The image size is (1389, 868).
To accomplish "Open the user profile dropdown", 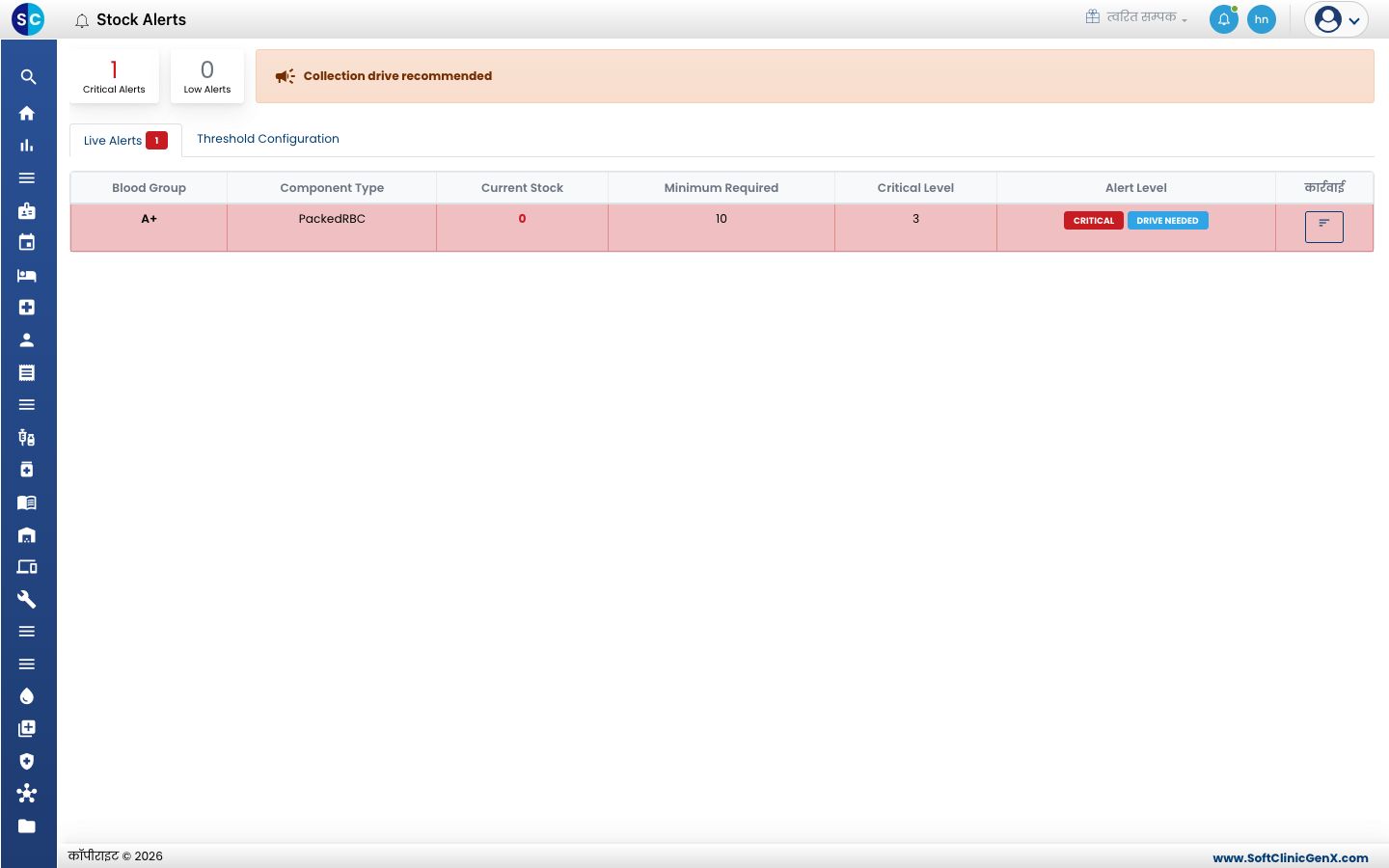I will pos(1336,19).
